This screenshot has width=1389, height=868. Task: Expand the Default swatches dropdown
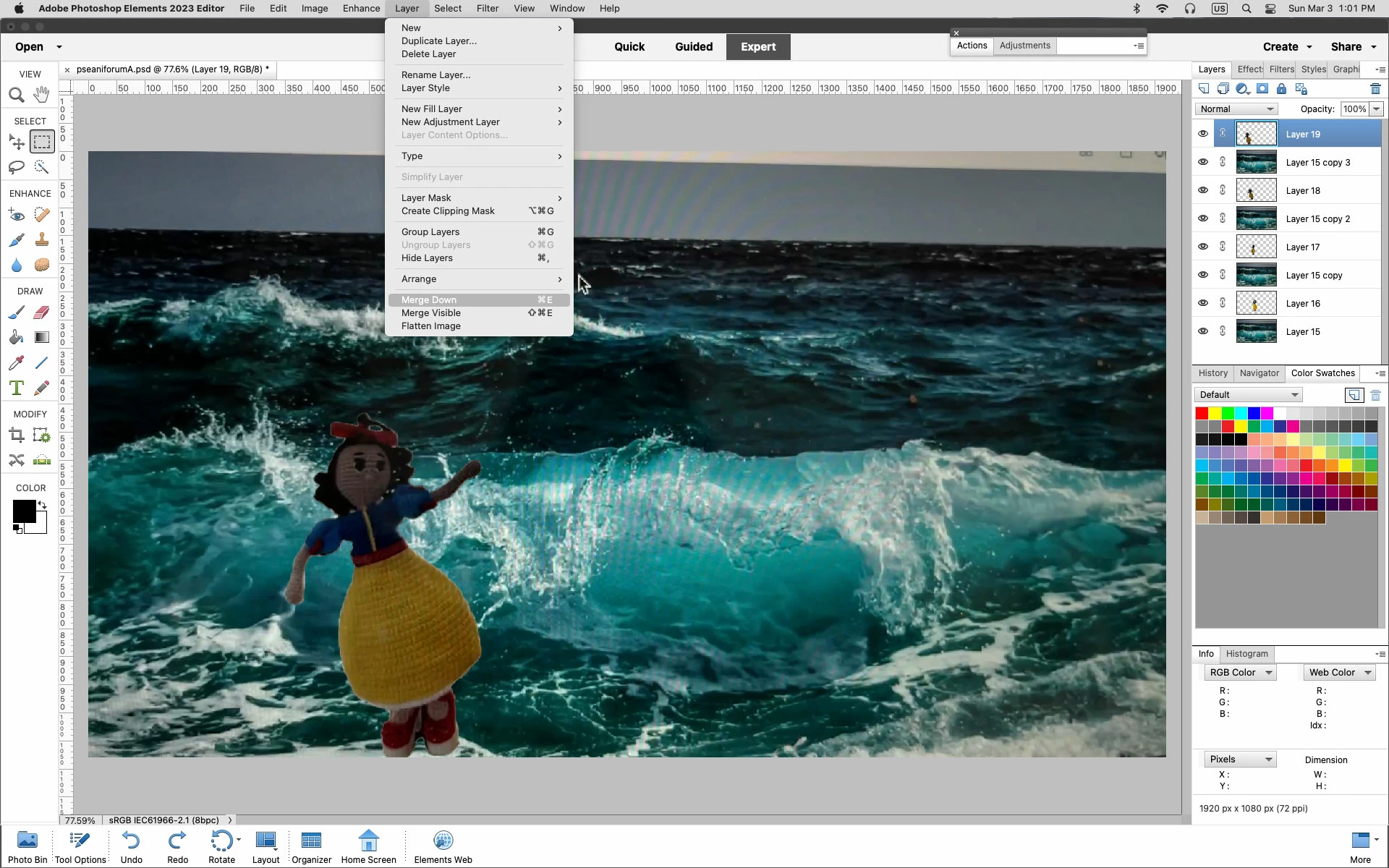coord(1248,395)
